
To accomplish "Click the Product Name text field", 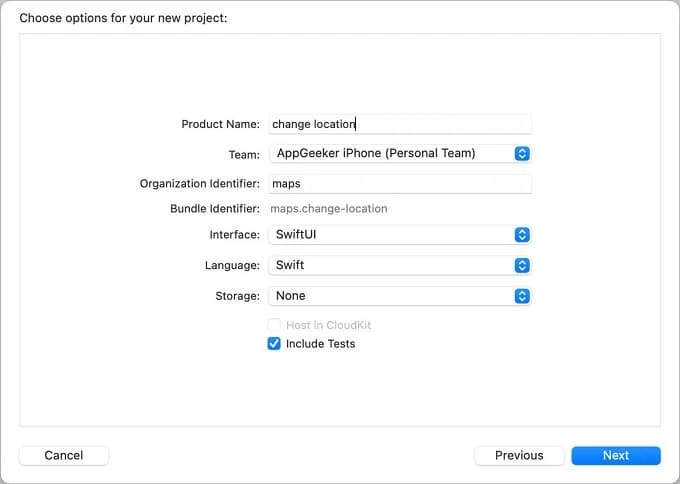I will 400,124.
